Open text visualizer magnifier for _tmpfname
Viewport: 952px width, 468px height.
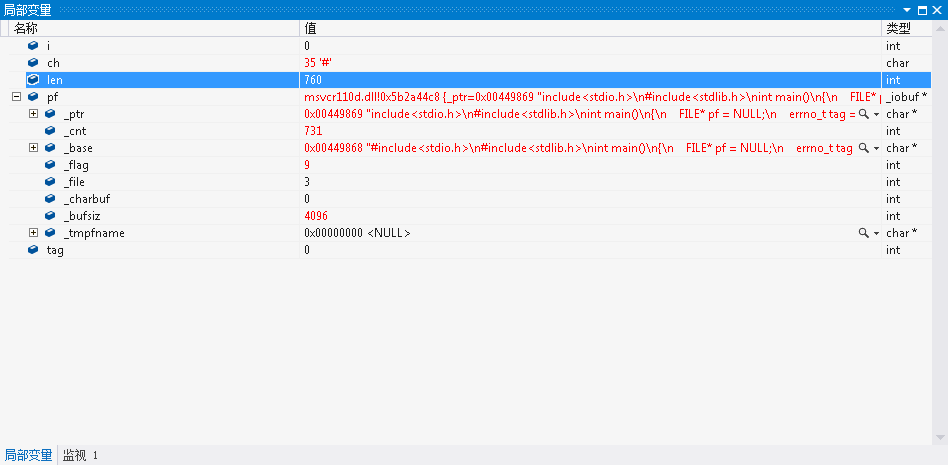click(x=863, y=233)
